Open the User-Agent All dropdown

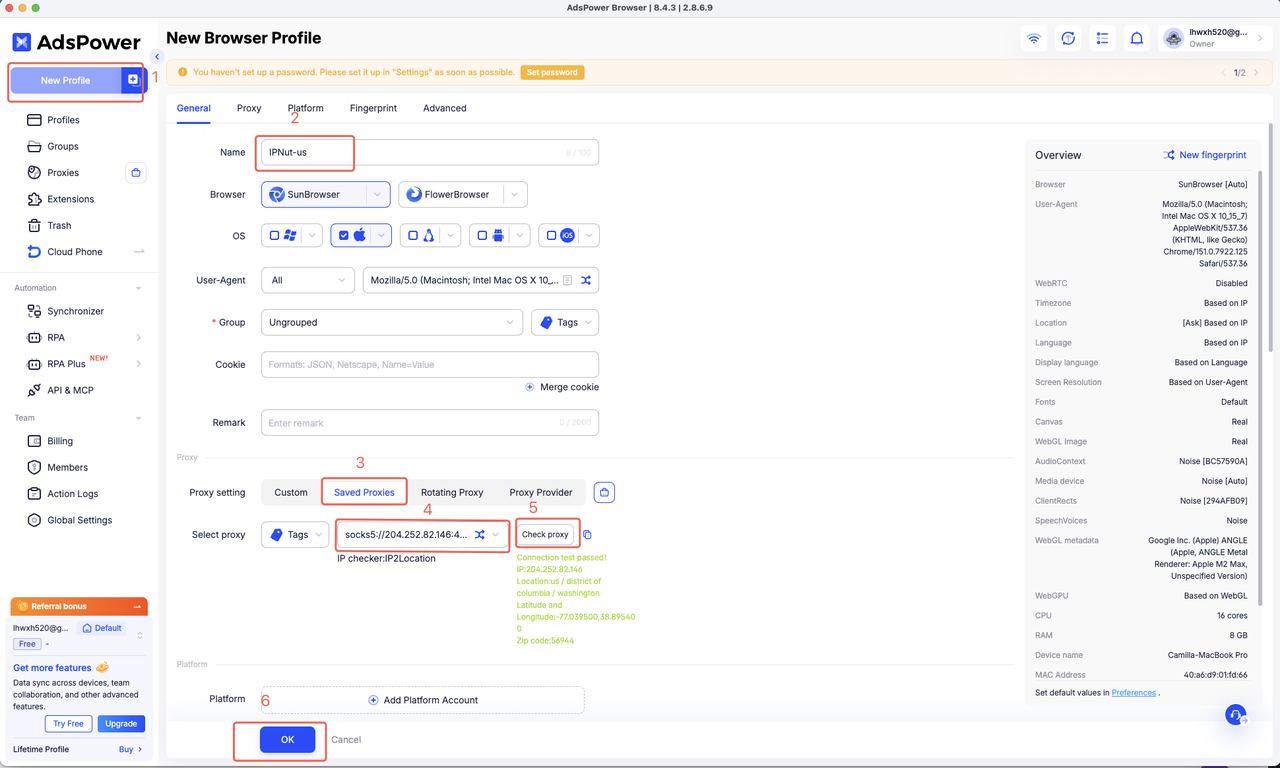click(308, 280)
